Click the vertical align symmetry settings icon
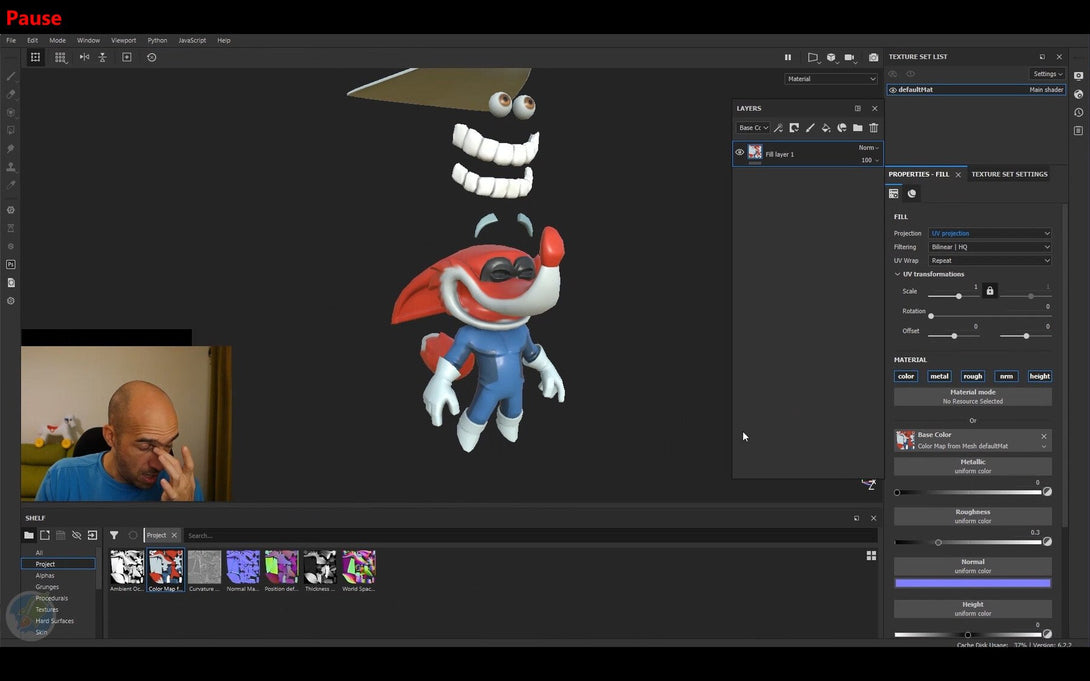Screen dimensions: 1090x681 102,58
